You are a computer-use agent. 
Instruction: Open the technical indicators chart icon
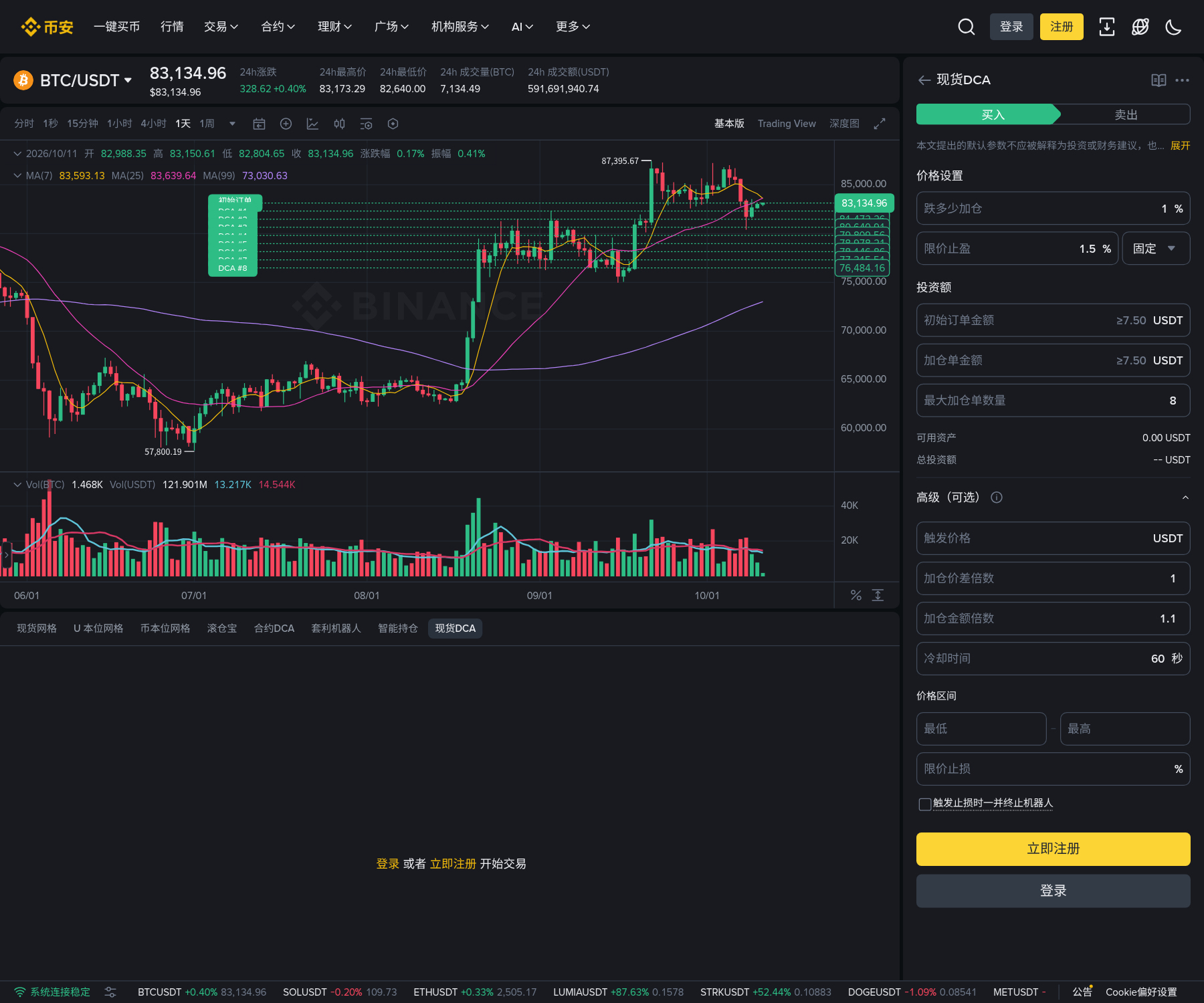click(x=312, y=124)
